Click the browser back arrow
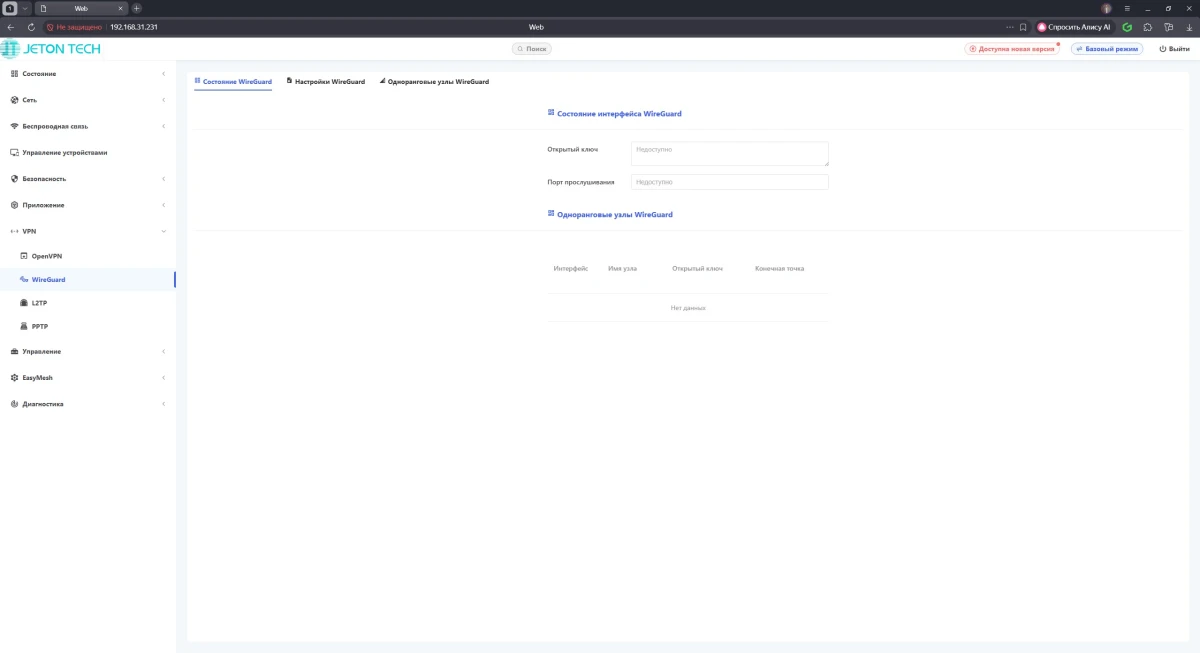 click(11, 27)
